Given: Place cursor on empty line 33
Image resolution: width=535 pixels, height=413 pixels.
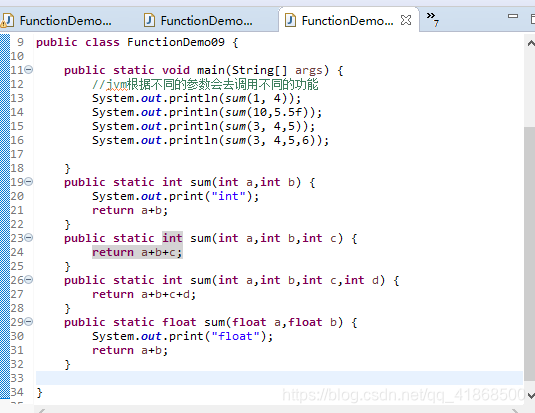Looking at the screenshot, I should [x=279, y=378].
